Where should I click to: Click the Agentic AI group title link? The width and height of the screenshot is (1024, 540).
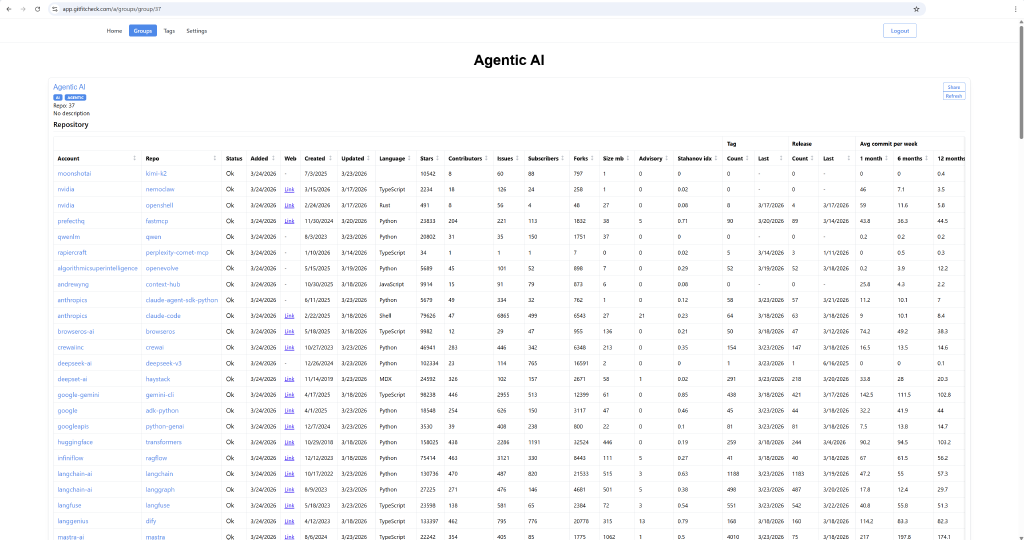[x=69, y=87]
